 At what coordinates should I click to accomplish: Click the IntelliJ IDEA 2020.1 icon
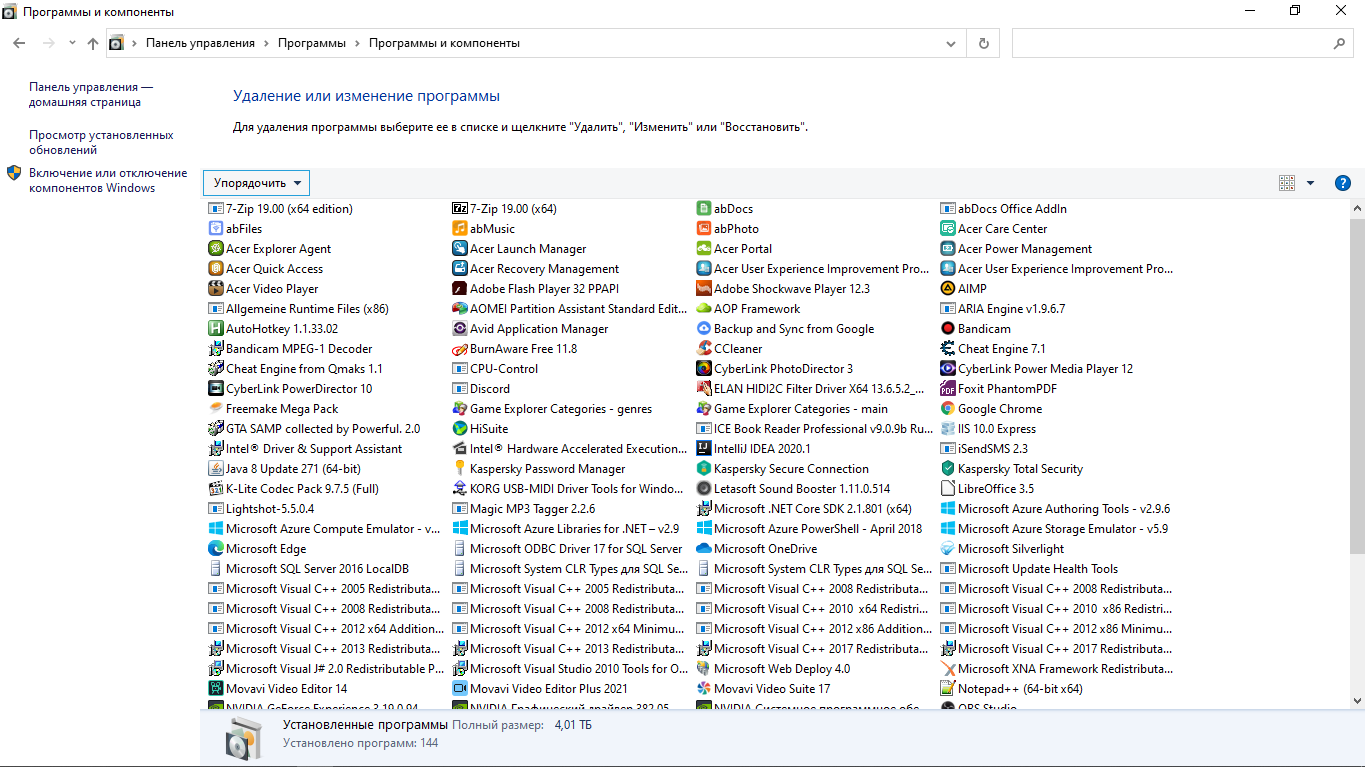tap(704, 449)
